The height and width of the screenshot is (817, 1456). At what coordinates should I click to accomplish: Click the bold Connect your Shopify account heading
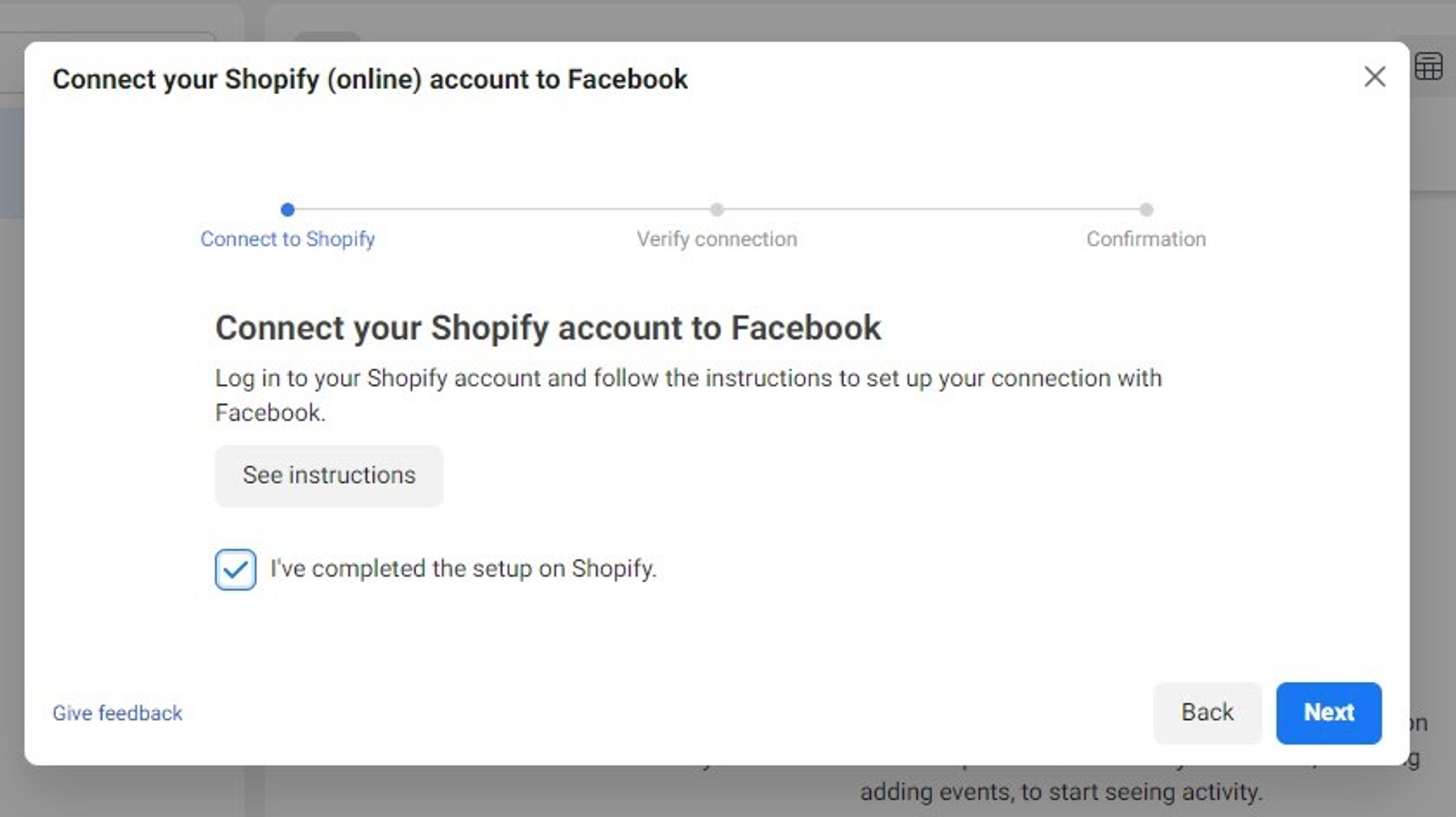(548, 328)
